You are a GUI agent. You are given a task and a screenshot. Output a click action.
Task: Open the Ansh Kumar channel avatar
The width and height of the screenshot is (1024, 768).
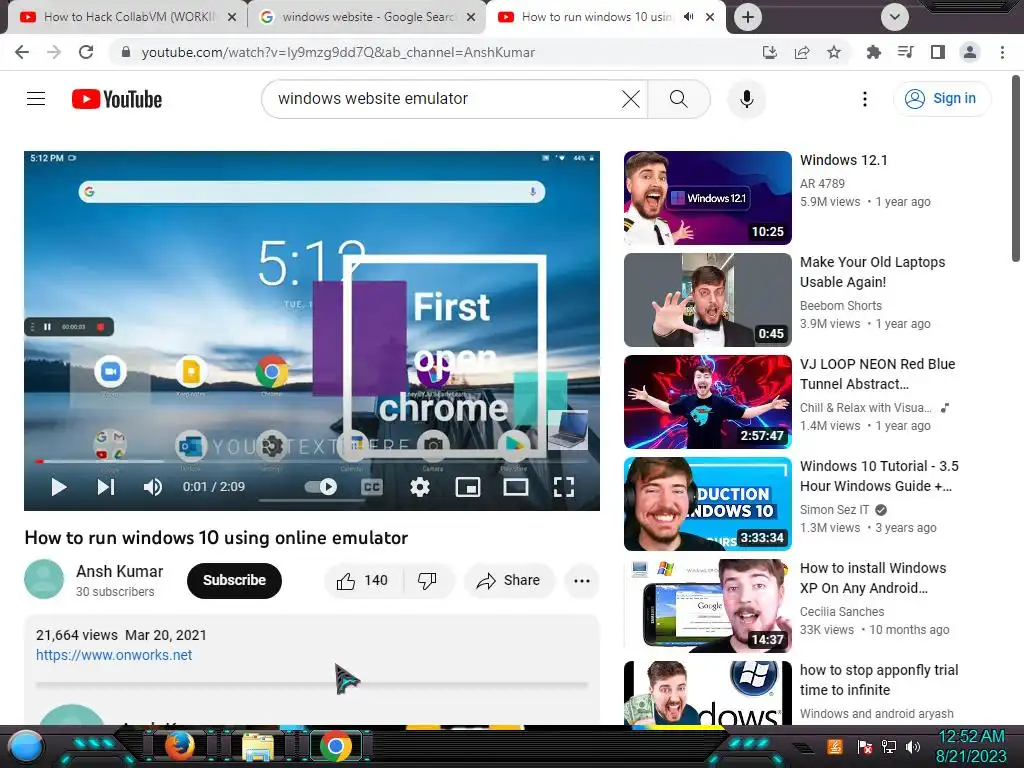pyautogui.click(x=44, y=579)
